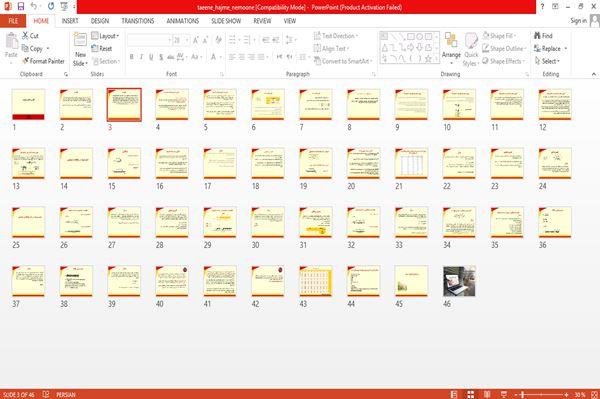
Task: Toggle Underline formatting button
Action: point(151,57)
